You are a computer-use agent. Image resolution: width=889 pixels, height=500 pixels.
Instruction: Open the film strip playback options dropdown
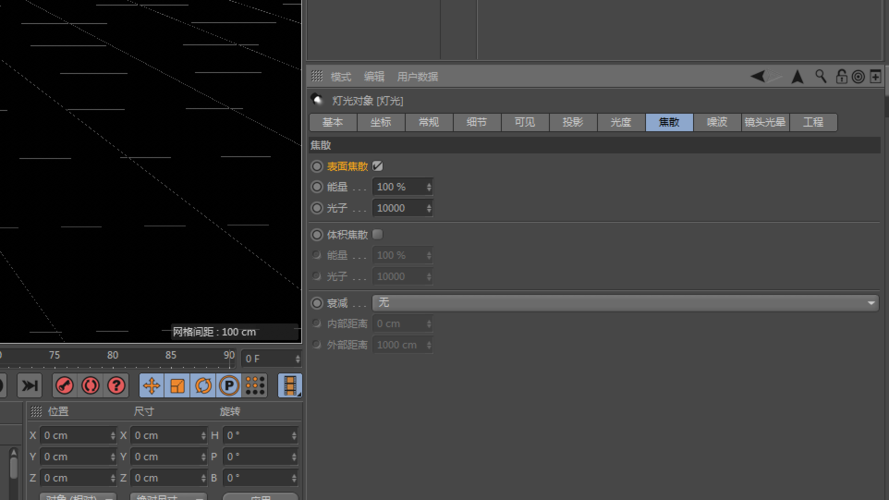[290, 385]
